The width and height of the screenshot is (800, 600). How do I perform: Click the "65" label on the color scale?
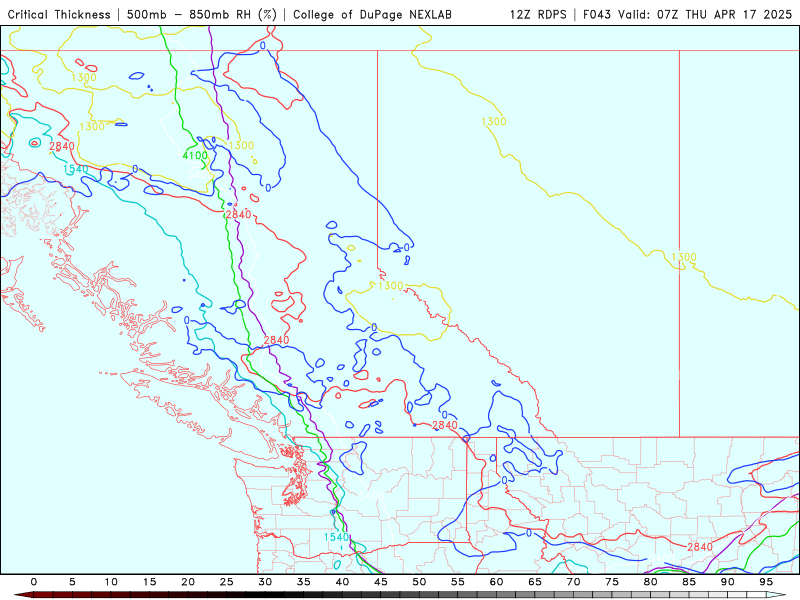pyautogui.click(x=535, y=582)
